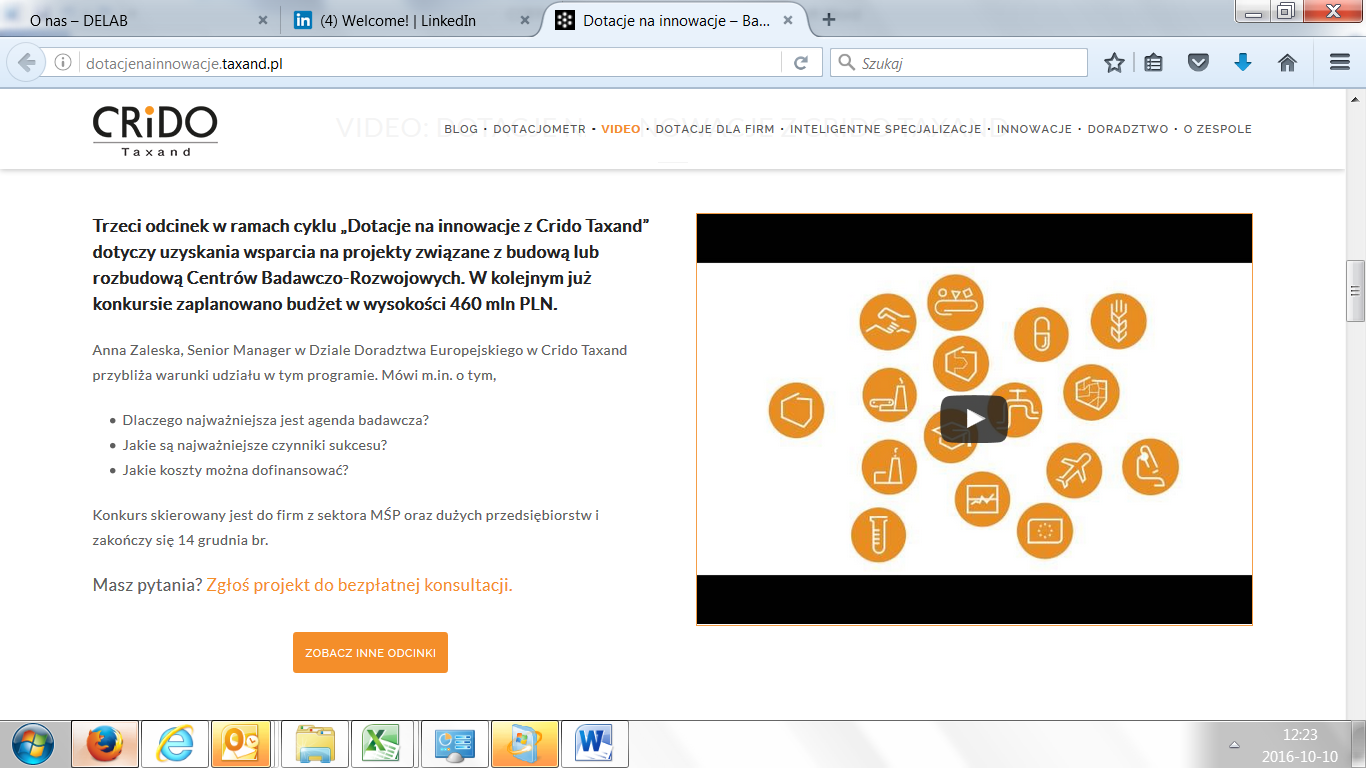Open the bookmarks list icon

click(1154, 63)
